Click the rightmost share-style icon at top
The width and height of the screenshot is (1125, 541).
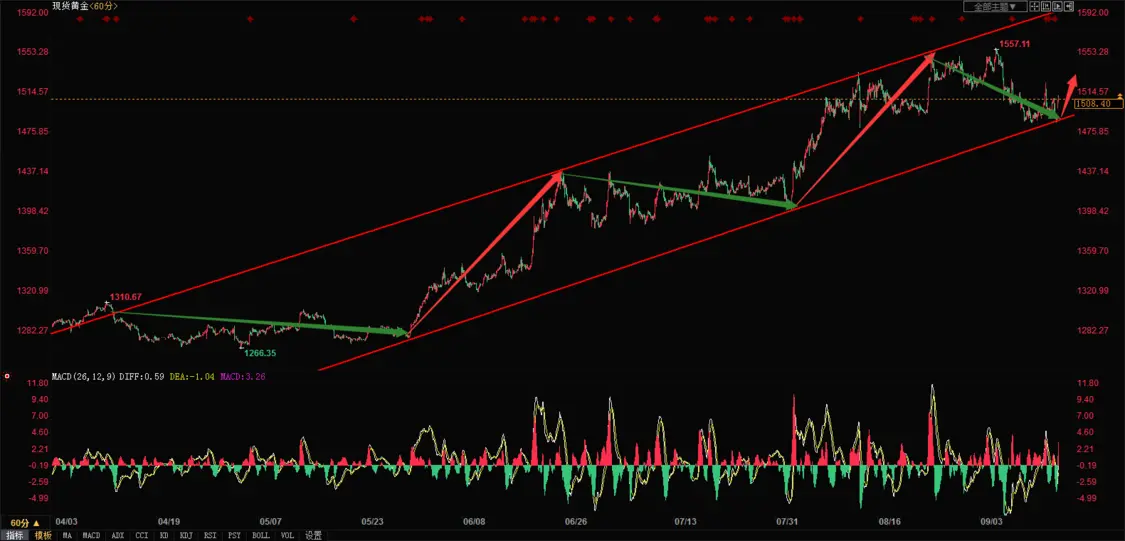coord(1071,7)
